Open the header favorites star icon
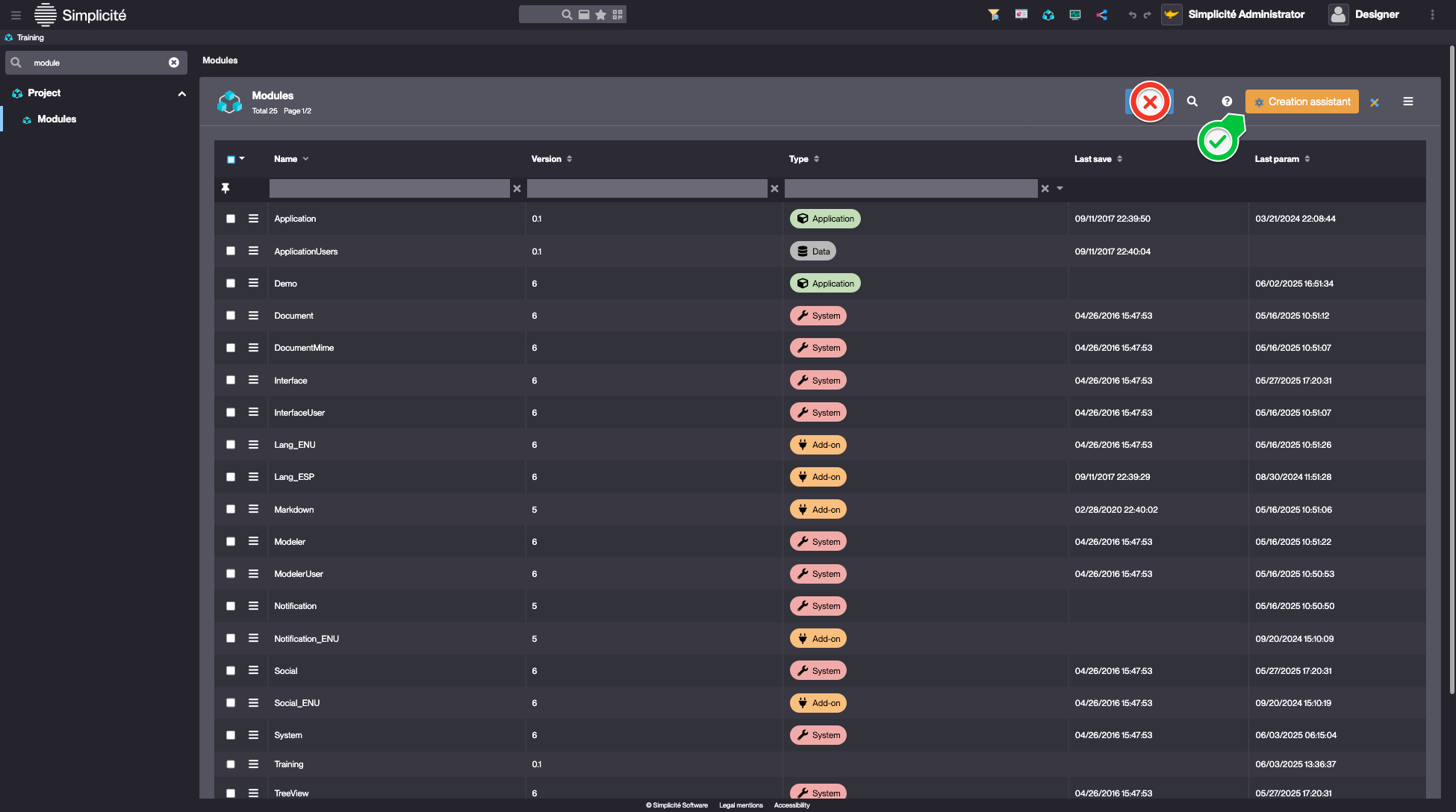 tap(600, 14)
